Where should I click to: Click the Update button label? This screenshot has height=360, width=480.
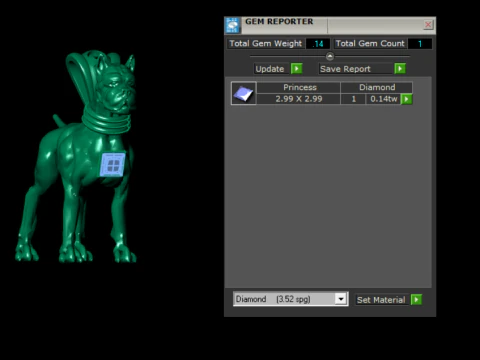270,69
